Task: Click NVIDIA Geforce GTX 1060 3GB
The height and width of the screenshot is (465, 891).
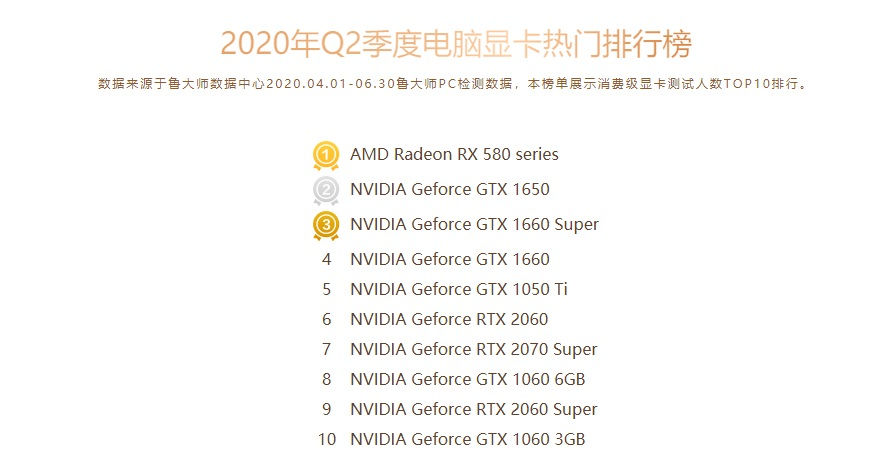Action: (468, 439)
